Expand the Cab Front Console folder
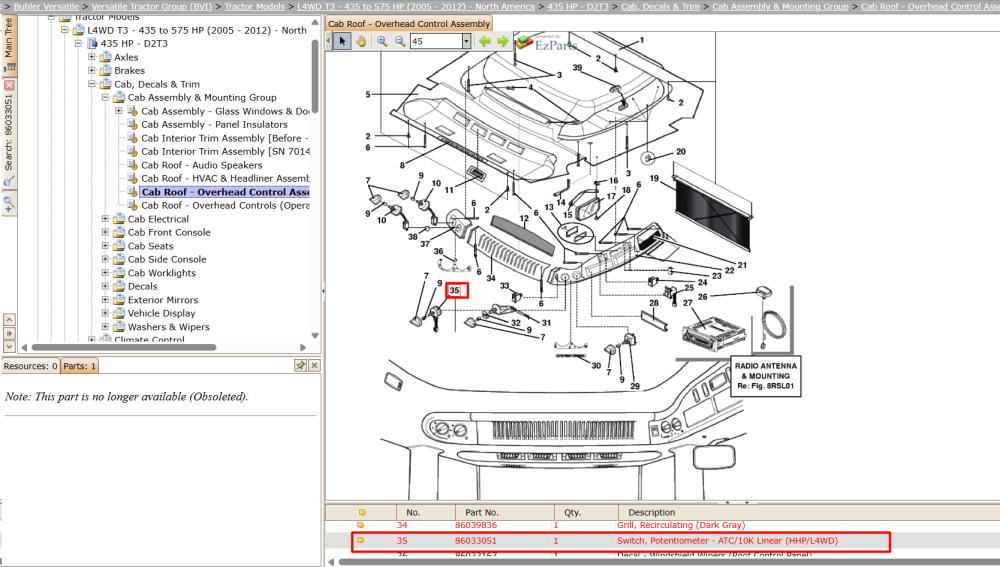Screen dimensions: 1000x567 pyautogui.click(x=105, y=232)
